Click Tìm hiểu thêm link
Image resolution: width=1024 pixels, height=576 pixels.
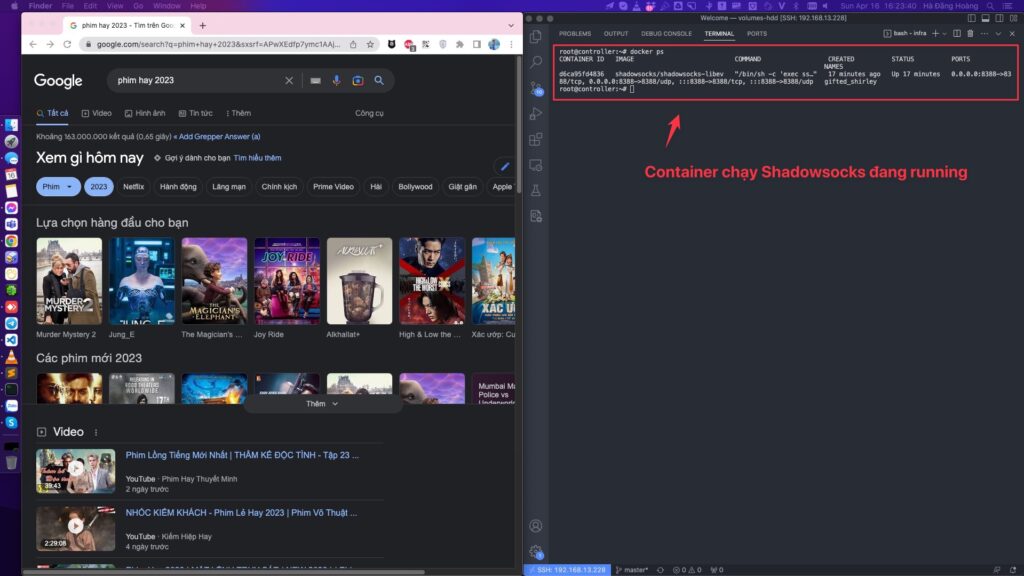coord(257,158)
